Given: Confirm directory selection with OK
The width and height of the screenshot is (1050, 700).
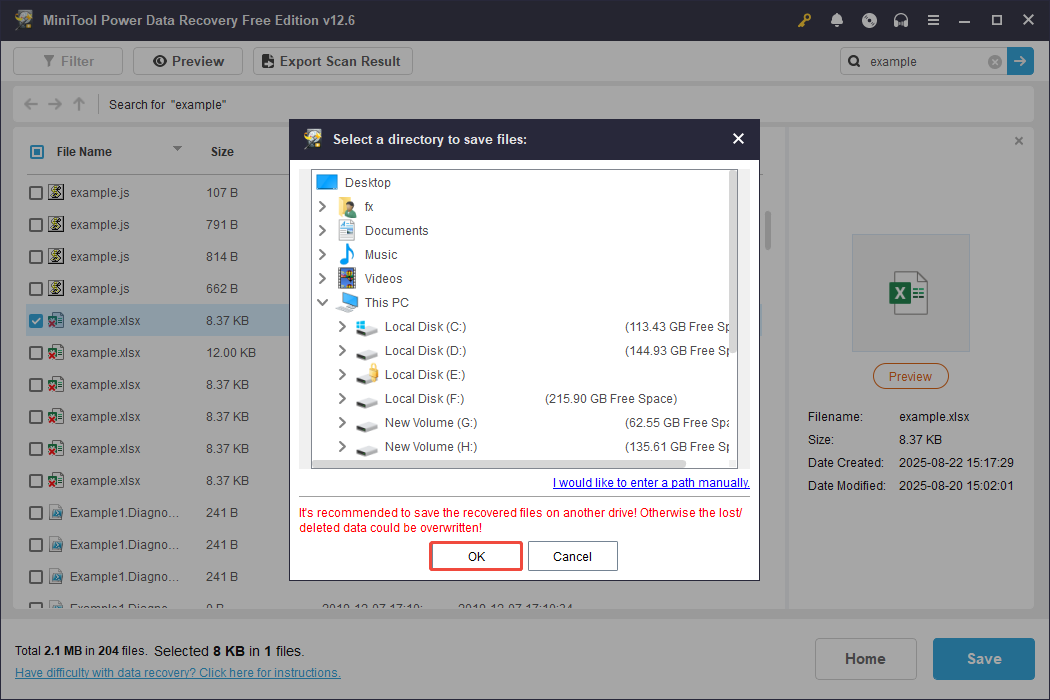Looking at the screenshot, I should click(475, 556).
